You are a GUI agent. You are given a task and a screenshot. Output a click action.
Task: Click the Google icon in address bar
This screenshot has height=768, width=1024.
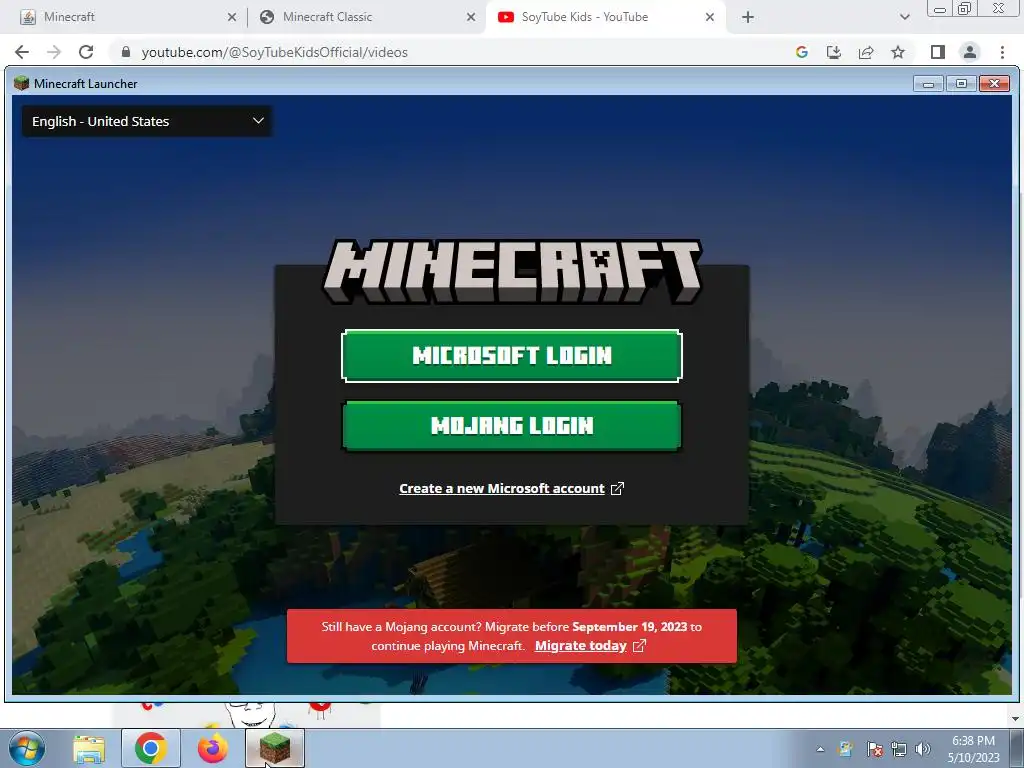(x=802, y=52)
